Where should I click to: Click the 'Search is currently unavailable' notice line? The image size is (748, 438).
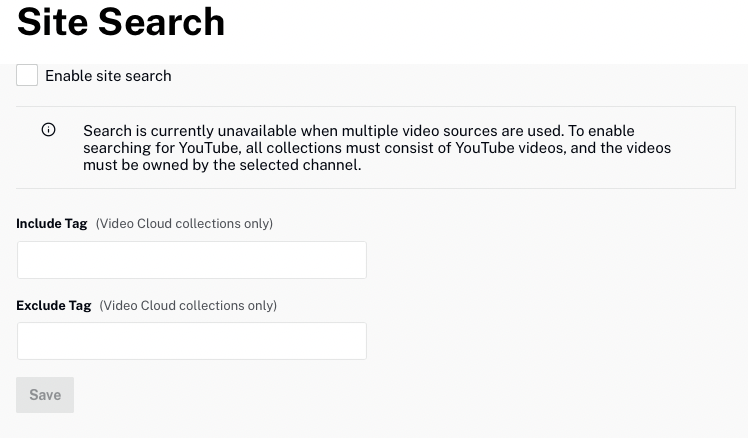(x=359, y=131)
